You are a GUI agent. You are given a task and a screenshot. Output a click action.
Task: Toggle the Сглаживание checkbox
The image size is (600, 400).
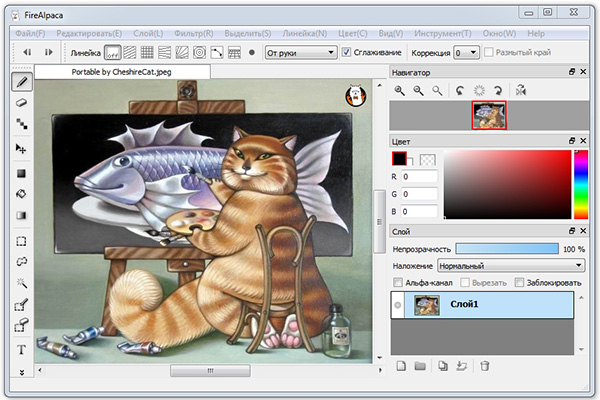[347, 52]
